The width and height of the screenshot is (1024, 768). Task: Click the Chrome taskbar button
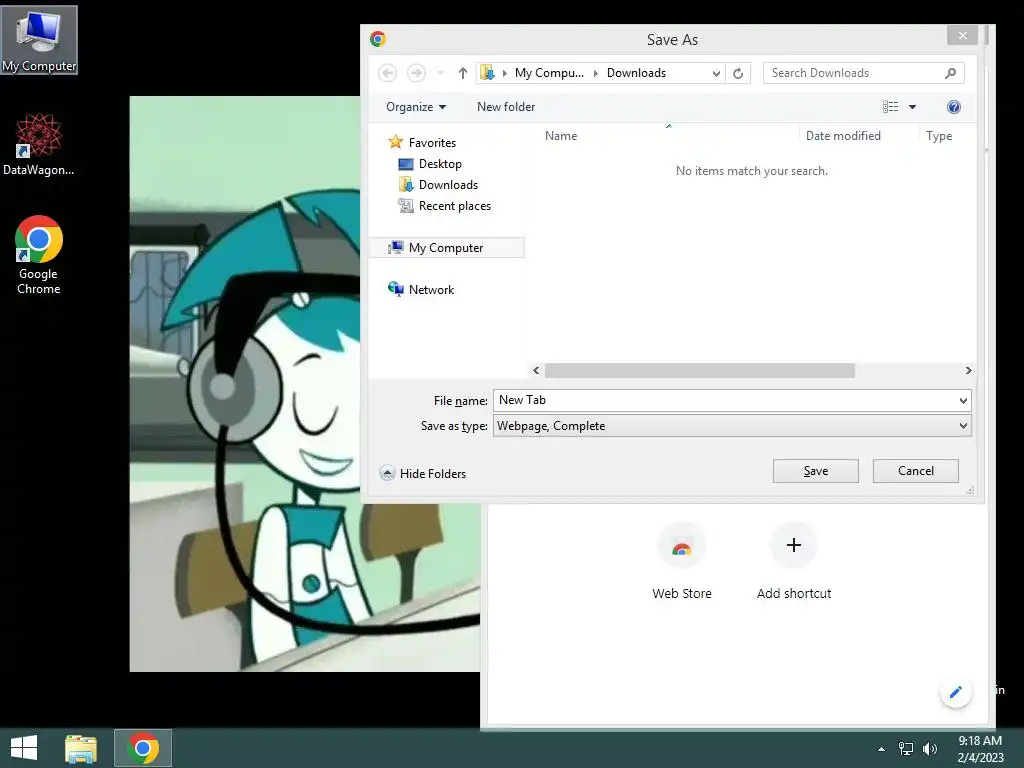click(x=143, y=748)
